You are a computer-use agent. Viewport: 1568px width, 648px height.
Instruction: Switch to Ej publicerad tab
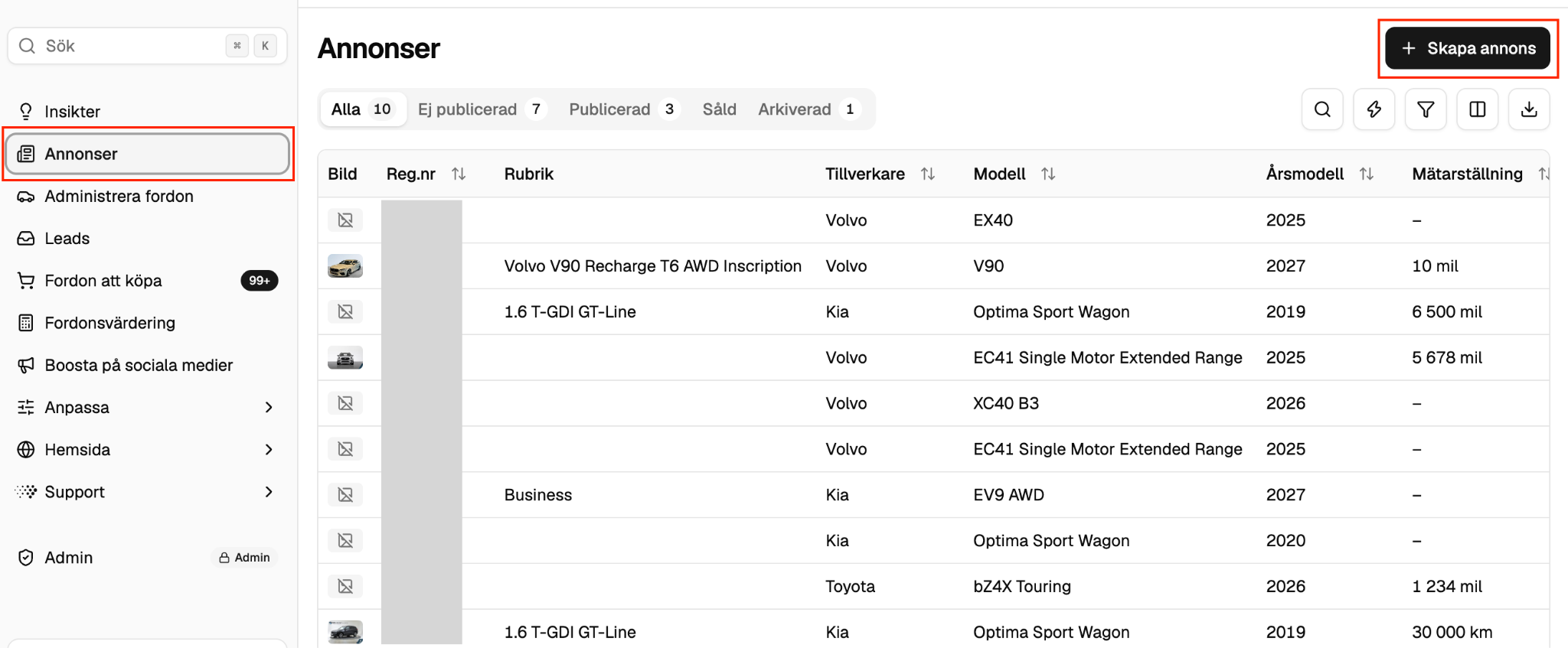(482, 109)
